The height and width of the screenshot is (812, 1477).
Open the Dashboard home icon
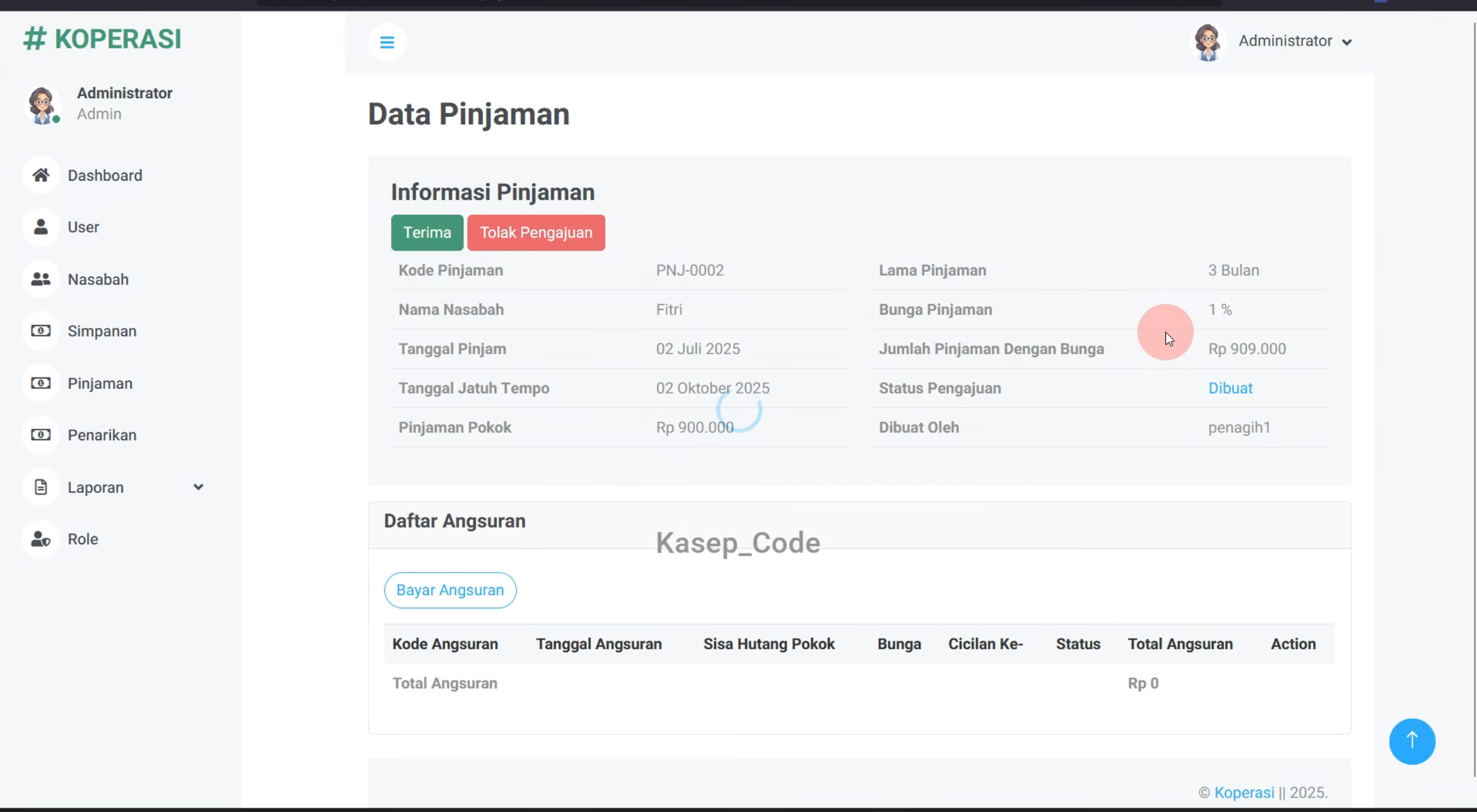tap(40, 175)
